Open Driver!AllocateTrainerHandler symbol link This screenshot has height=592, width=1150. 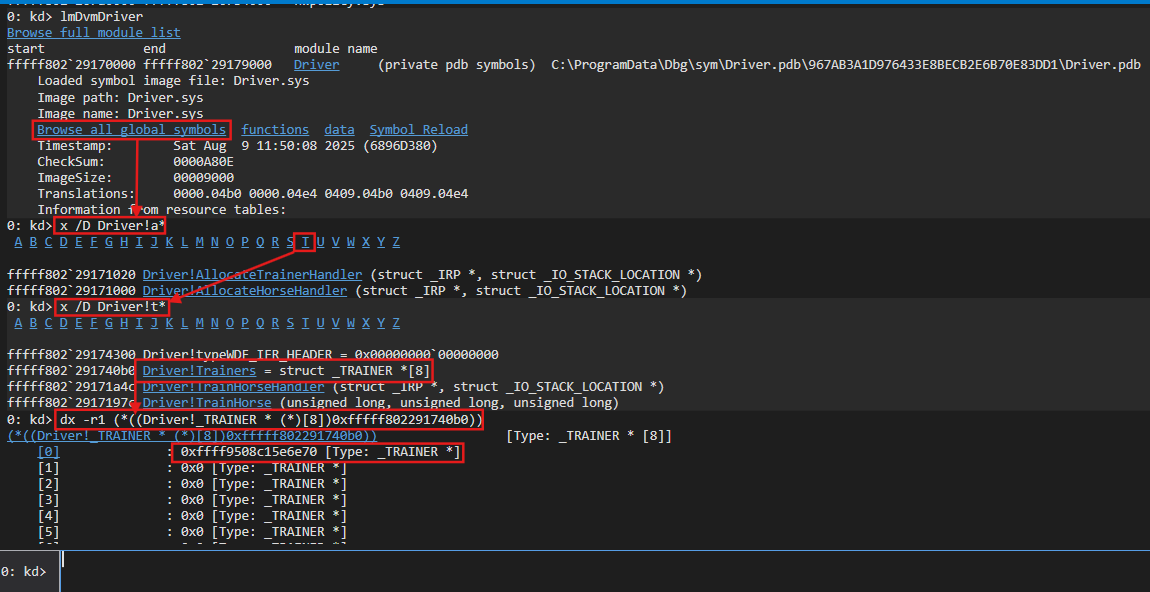(x=255, y=274)
